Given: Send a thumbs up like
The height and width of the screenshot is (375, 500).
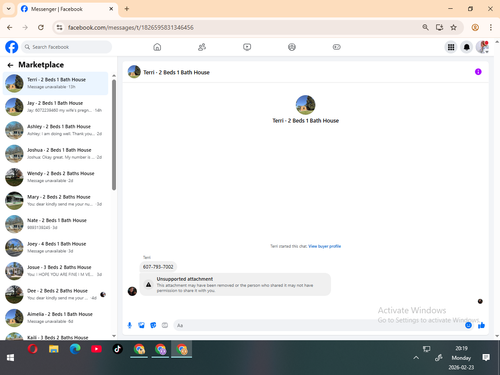Looking at the screenshot, I should (x=481, y=325).
